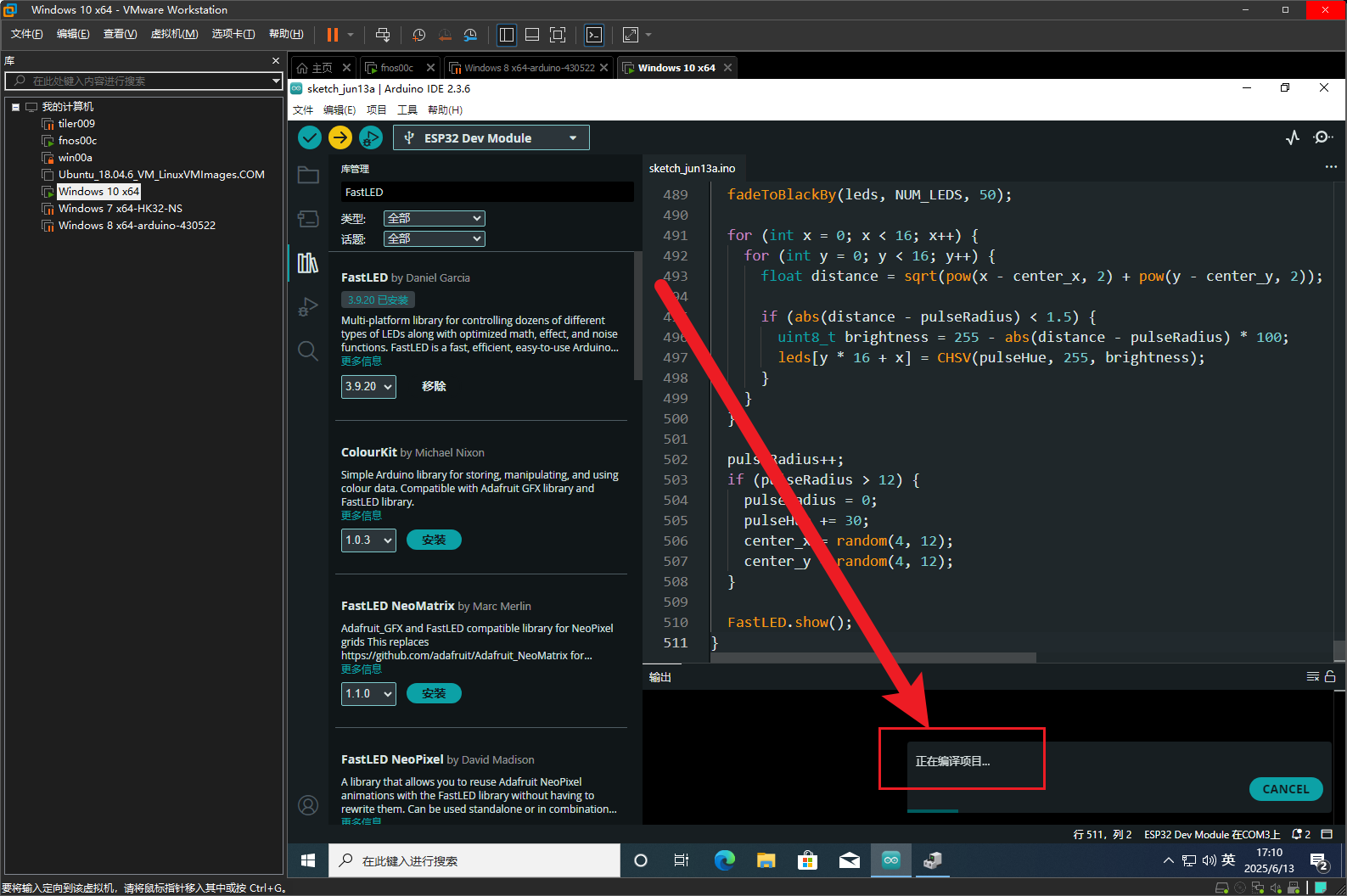This screenshot has width=1347, height=896.
Task: Open the Search sidebar icon
Action: 308,350
